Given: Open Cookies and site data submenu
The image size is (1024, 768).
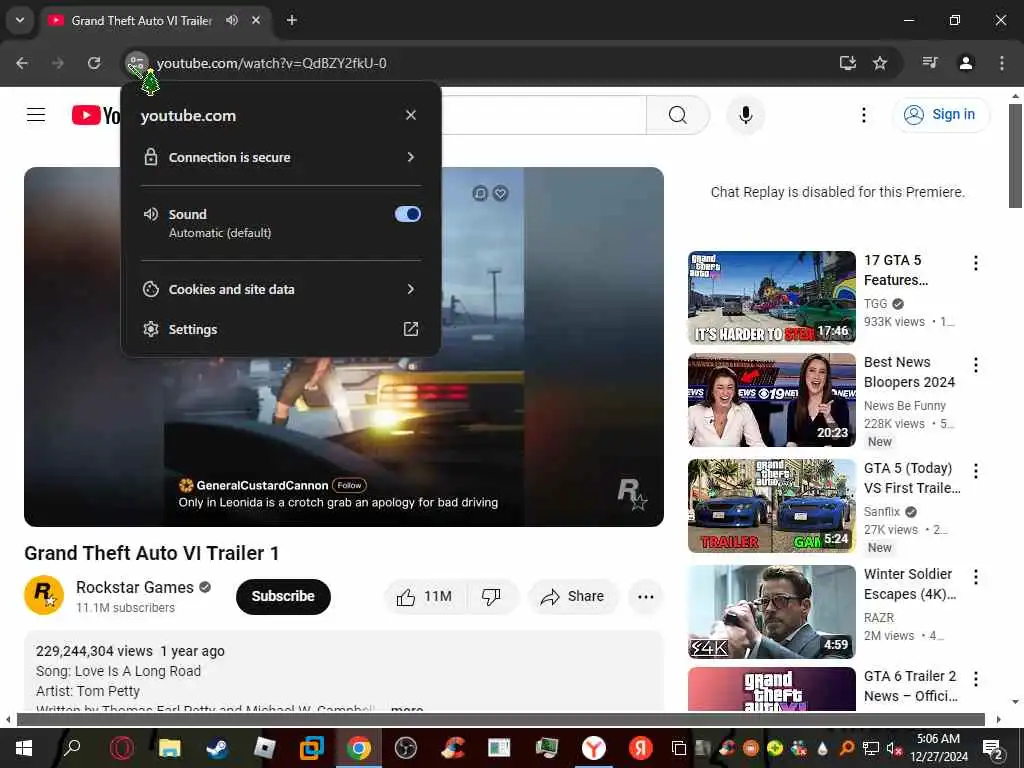Looking at the screenshot, I should [x=281, y=289].
